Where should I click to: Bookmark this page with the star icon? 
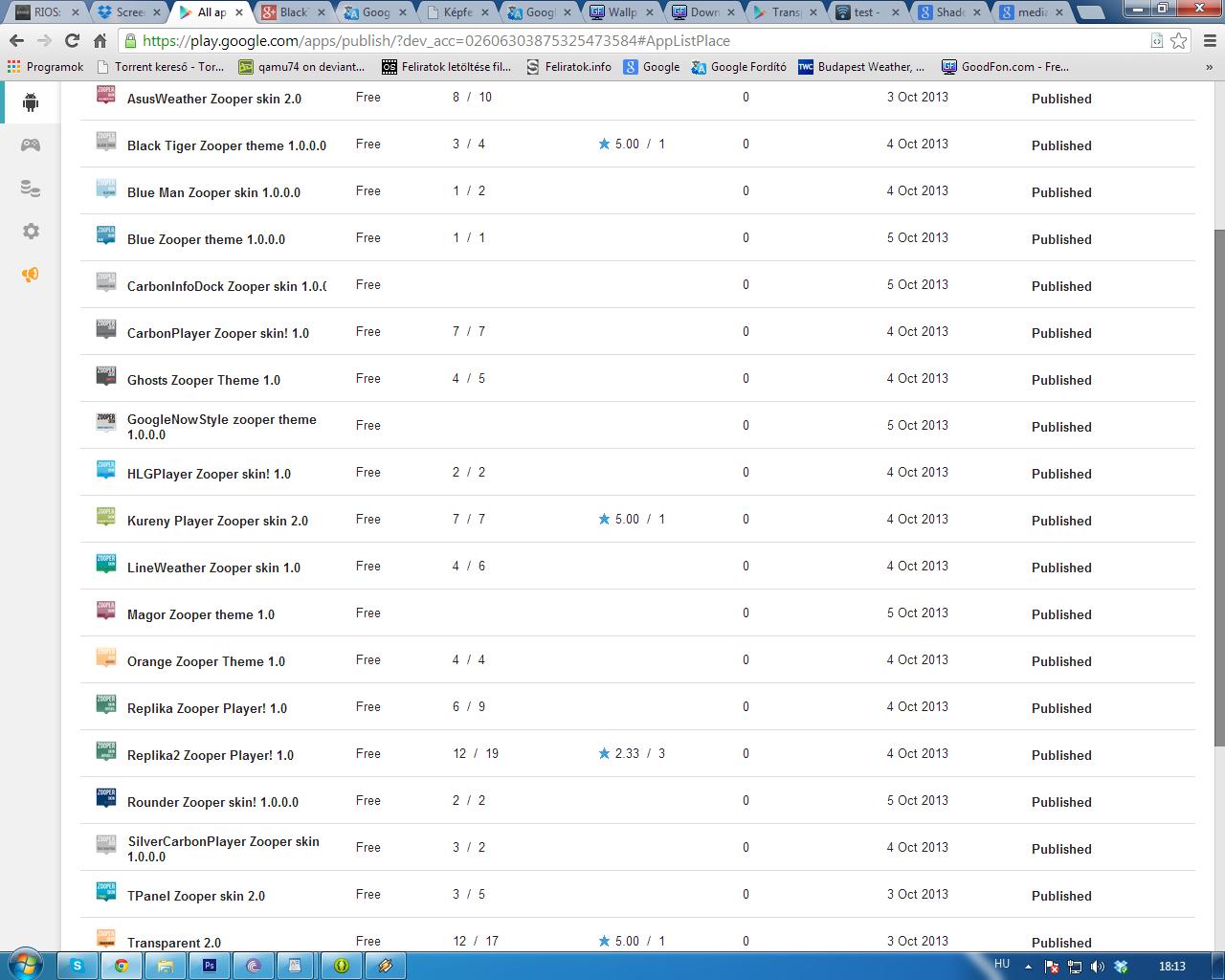coord(1179,40)
